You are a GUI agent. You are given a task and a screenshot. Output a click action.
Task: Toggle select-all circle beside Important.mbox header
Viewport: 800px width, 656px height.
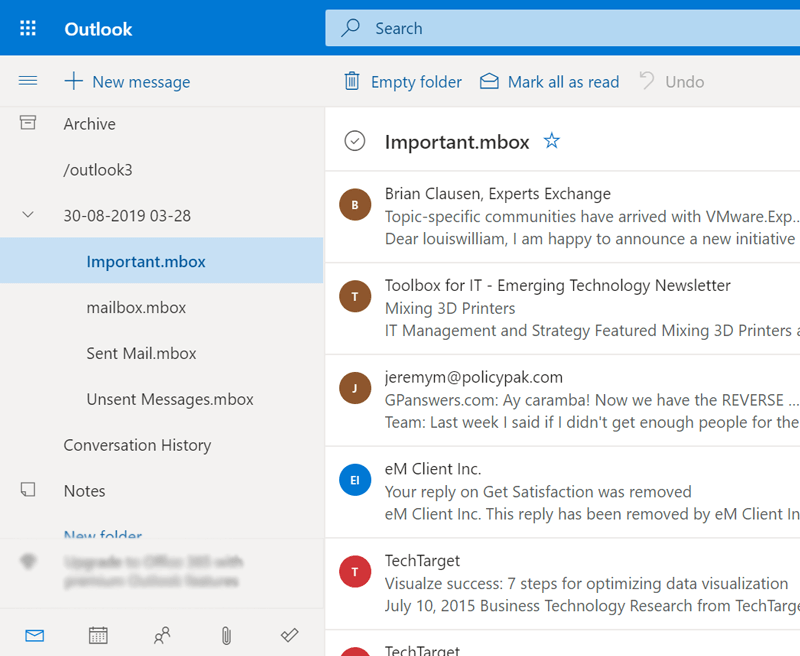click(x=355, y=141)
